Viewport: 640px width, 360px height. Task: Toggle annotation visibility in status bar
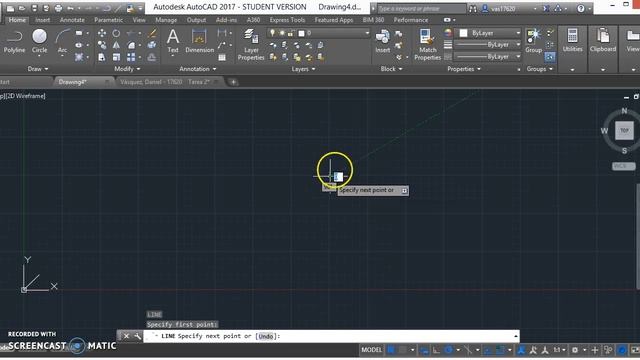pyautogui.click(x=521, y=350)
